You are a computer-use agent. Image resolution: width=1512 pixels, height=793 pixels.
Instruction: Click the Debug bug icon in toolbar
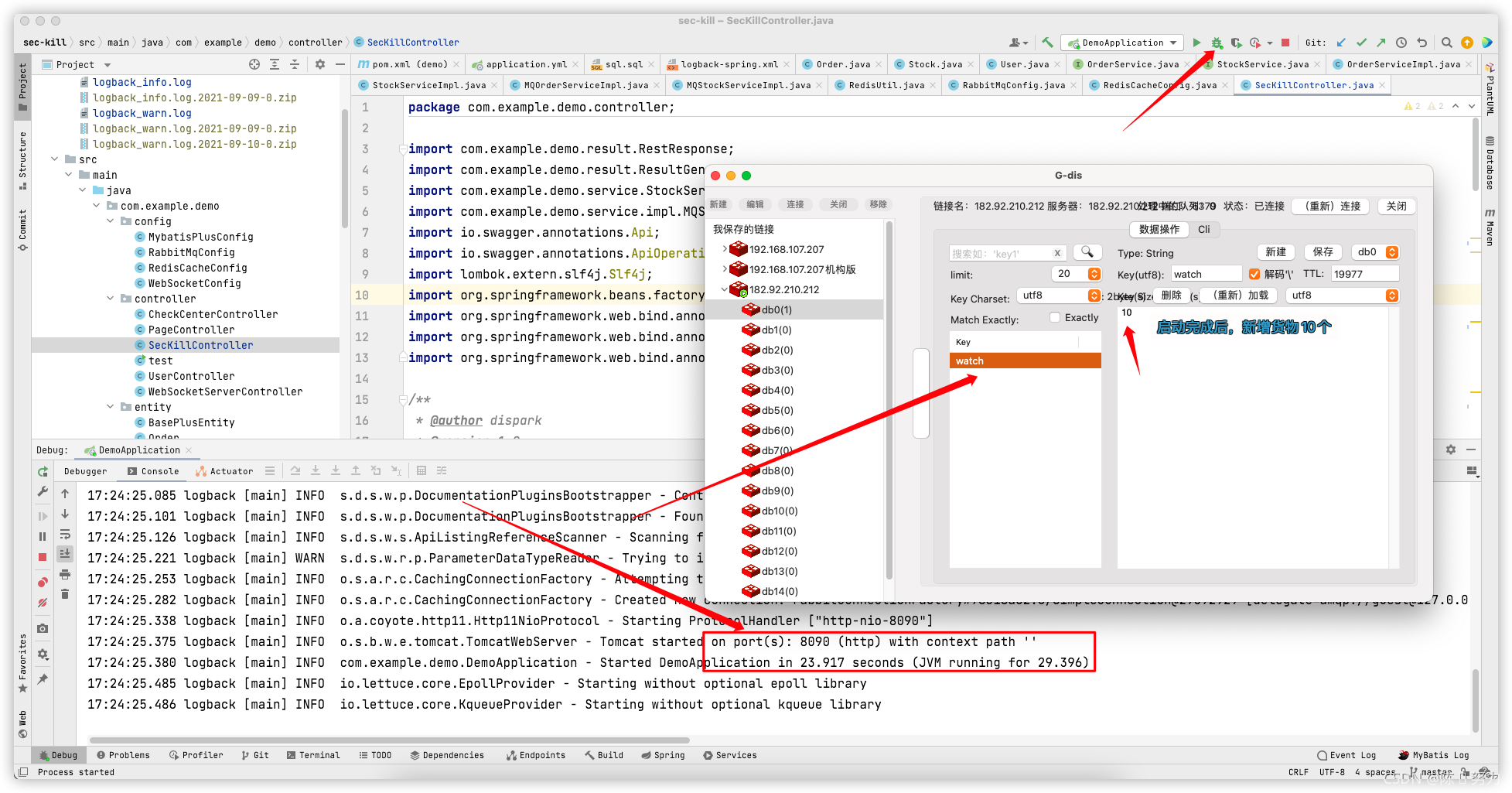(1217, 43)
